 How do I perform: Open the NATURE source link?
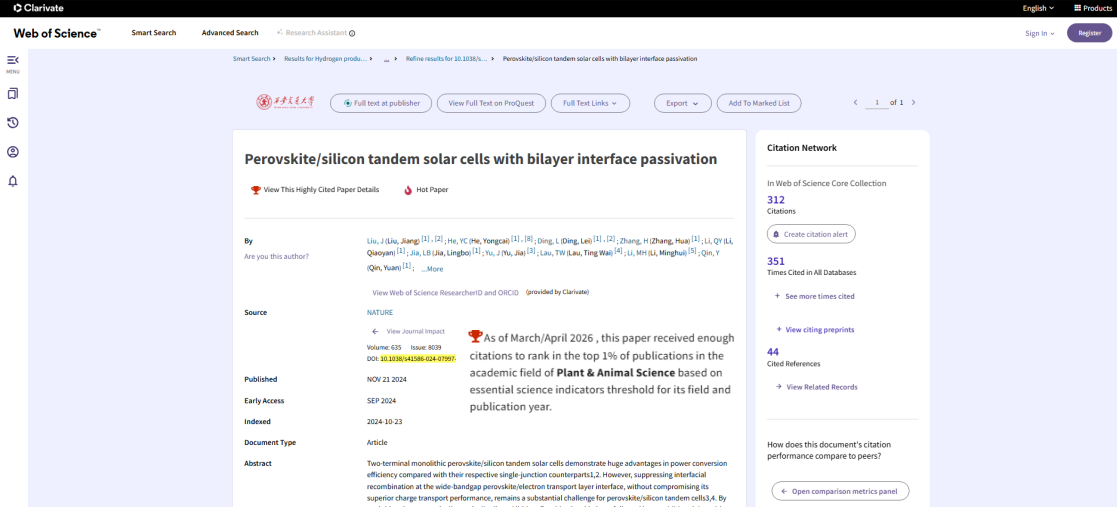pos(380,313)
